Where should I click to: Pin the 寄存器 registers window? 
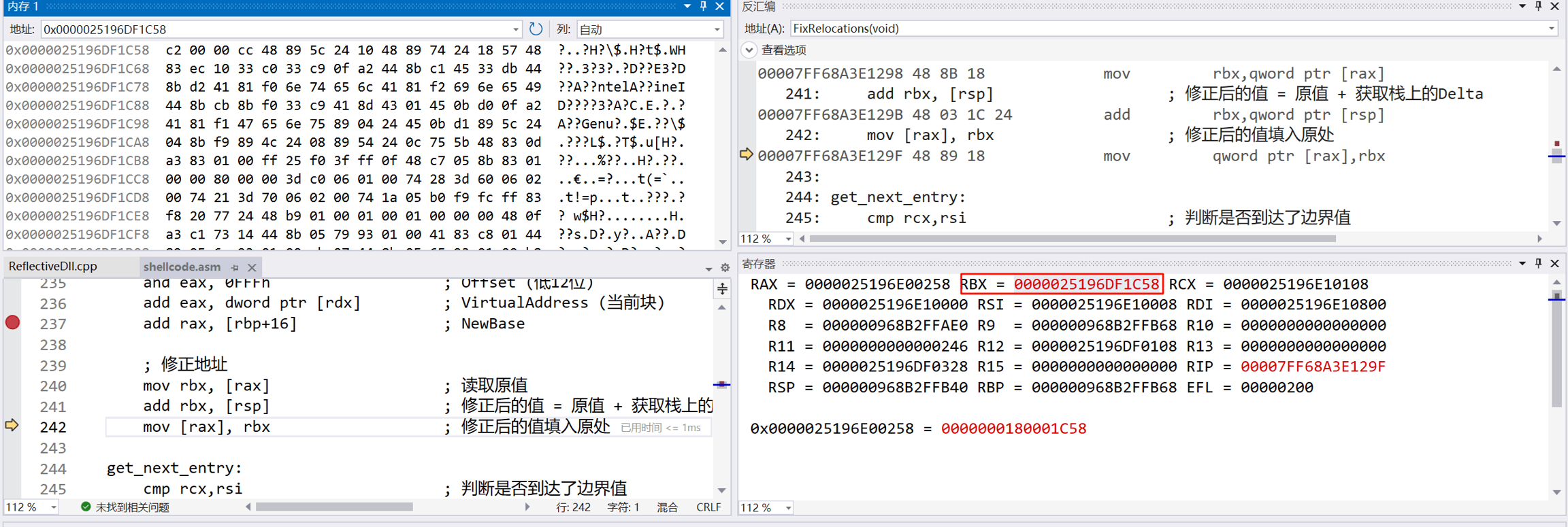1539,263
